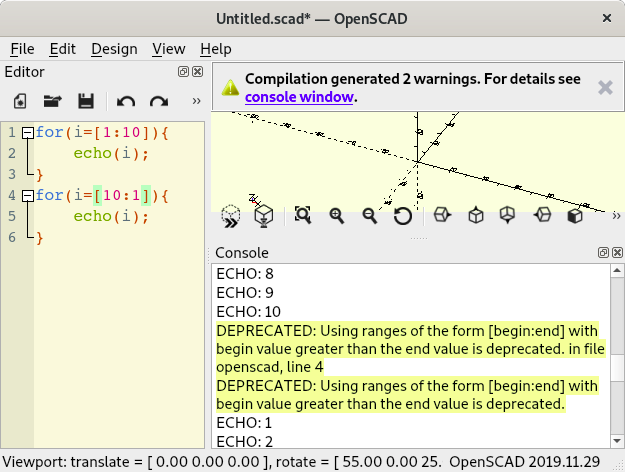Image resolution: width=625 pixels, height=472 pixels.
Task: Save the file with the floppy disk icon
Action: click(x=86, y=101)
